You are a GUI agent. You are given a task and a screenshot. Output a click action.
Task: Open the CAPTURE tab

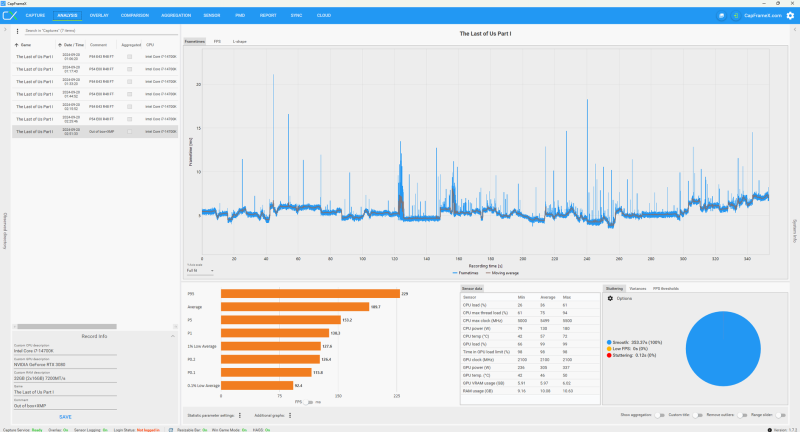coord(35,15)
